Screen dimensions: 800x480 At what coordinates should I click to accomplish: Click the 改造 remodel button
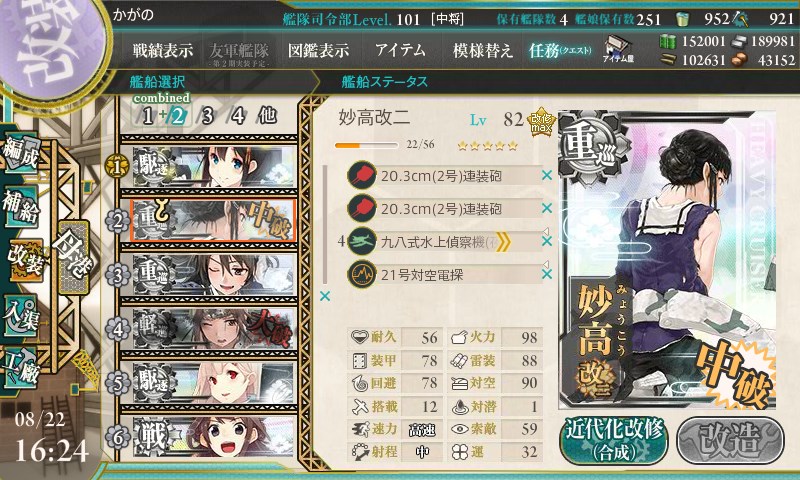pyautogui.click(x=731, y=441)
